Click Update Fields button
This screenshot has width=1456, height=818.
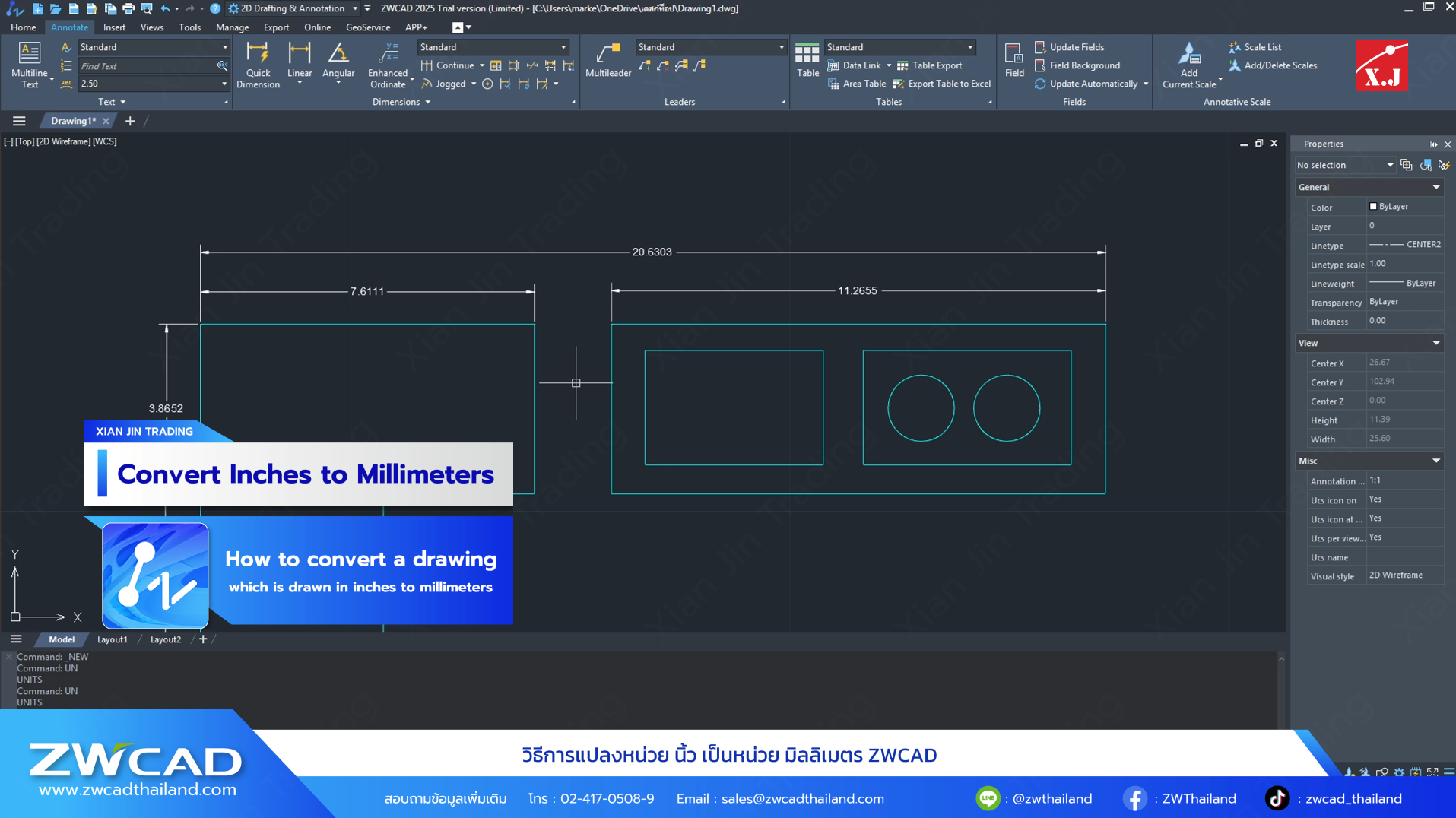point(1070,47)
